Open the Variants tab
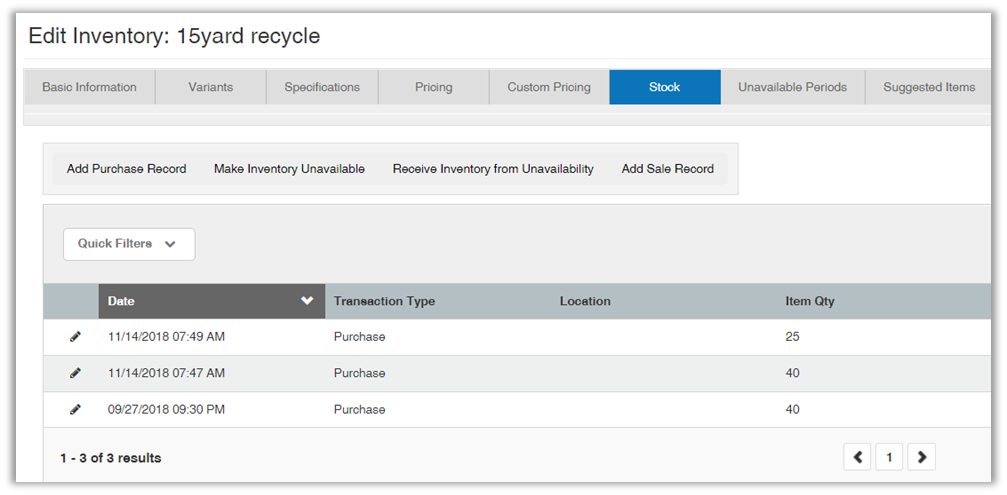Screen dimensions: 1007x495 pyautogui.click(x=210, y=87)
